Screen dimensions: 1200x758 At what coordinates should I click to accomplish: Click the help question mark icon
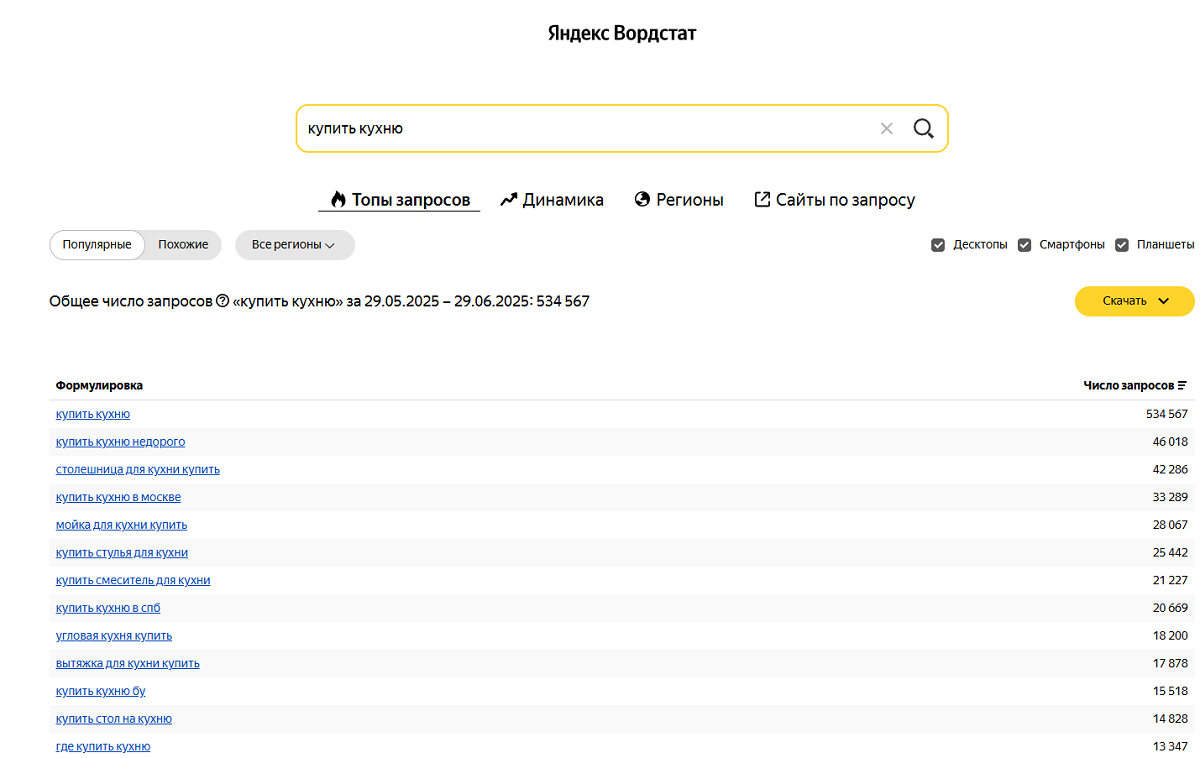(x=223, y=301)
